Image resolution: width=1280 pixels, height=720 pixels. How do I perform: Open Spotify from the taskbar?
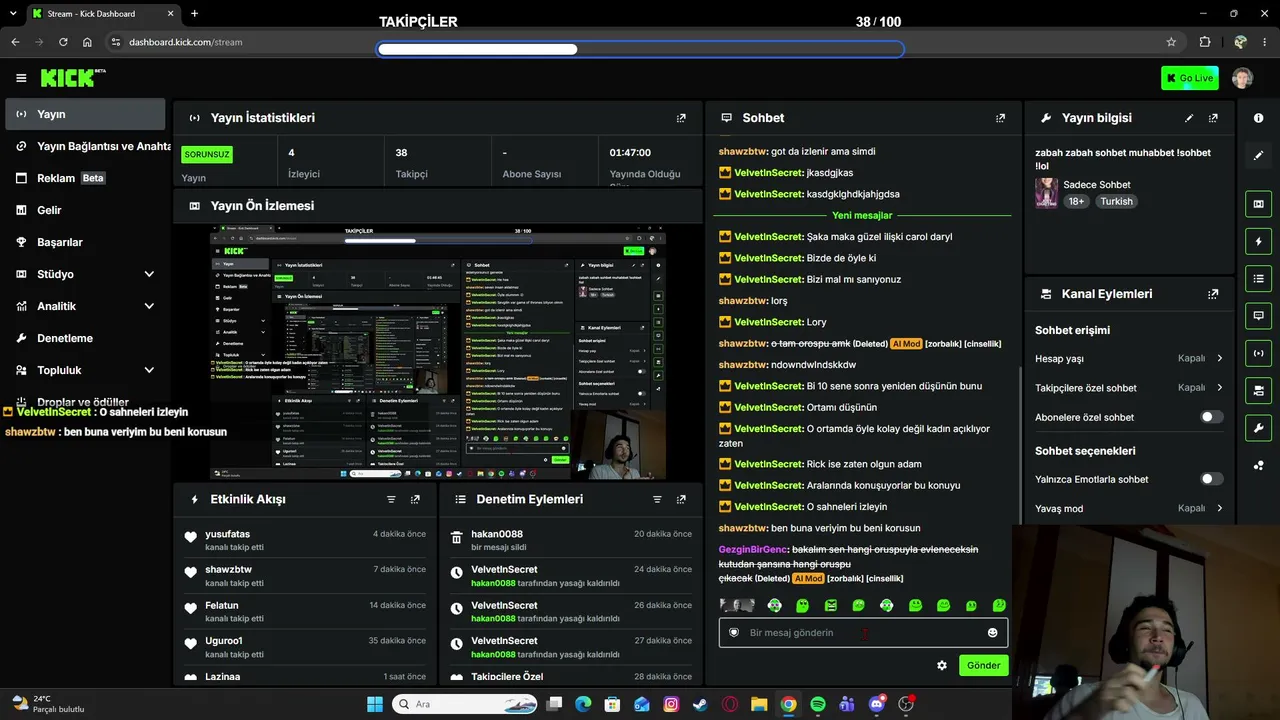(x=817, y=704)
